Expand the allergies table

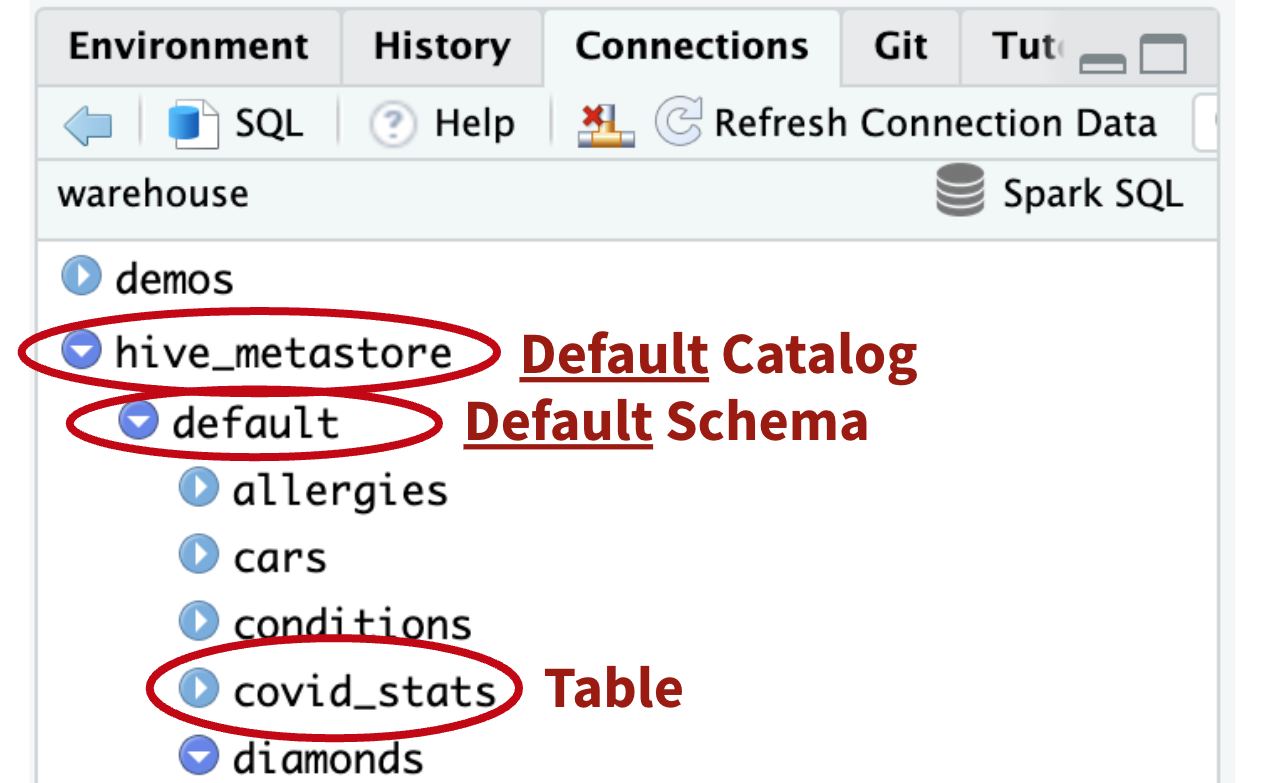(198, 489)
